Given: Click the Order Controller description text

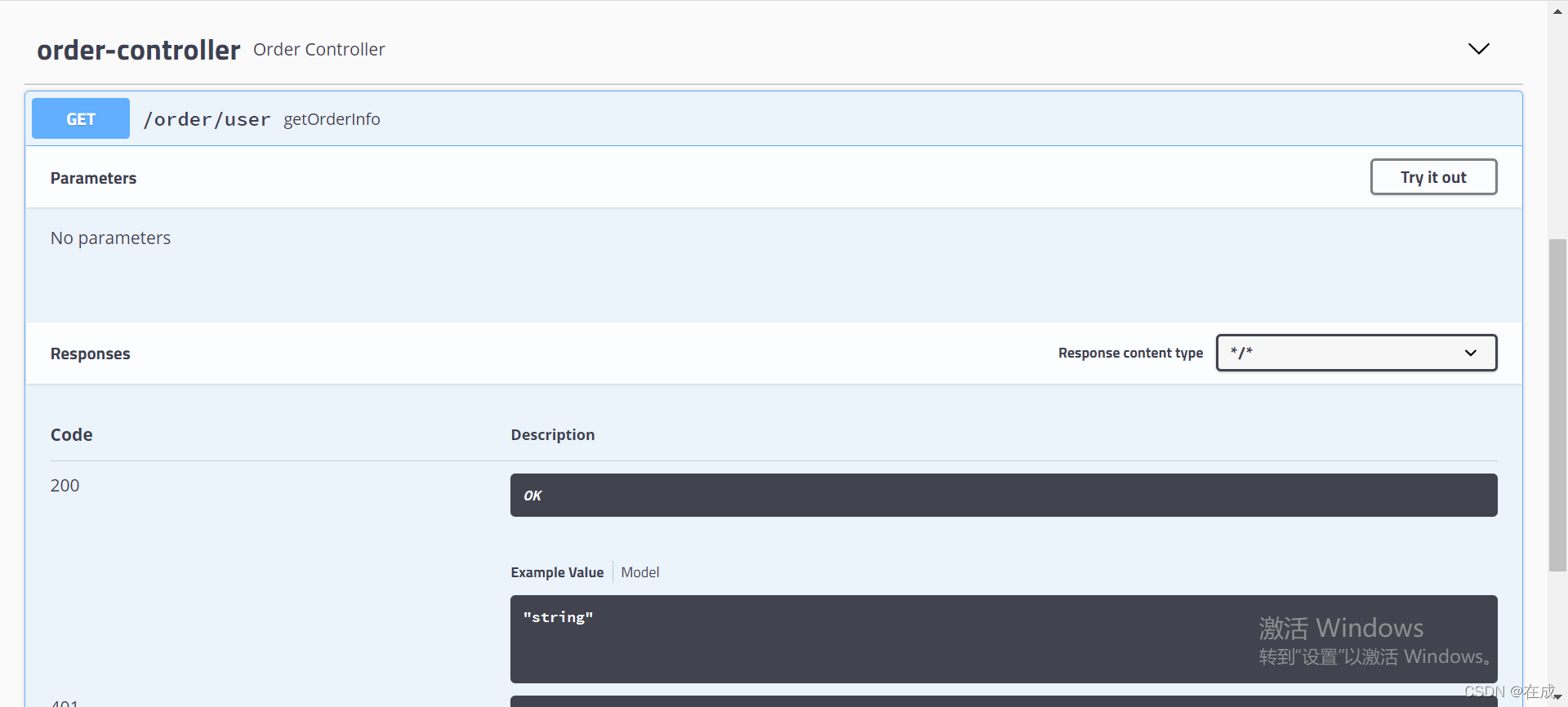Looking at the screenshot, I should point(319,50).
